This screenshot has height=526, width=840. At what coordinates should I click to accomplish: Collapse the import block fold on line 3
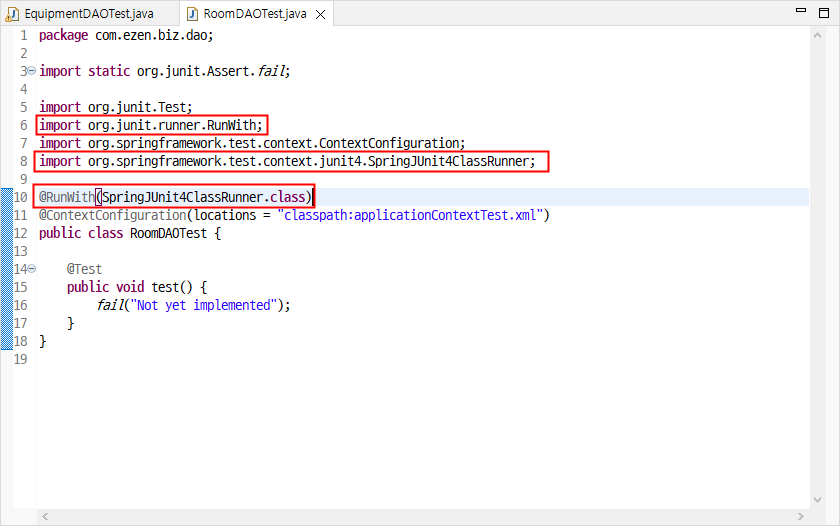pyautogui.click(x=32, y=71)
